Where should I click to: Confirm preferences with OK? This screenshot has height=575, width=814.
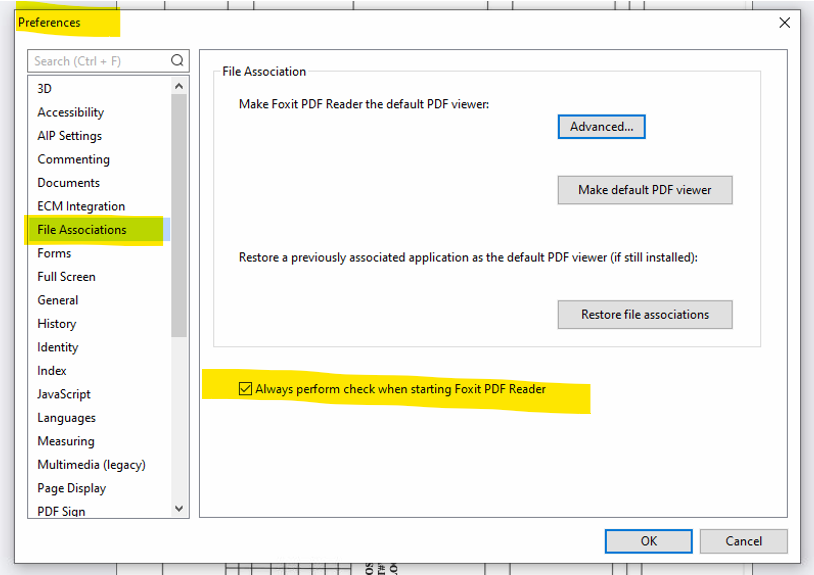pyautogui.click(x=648, y=541)
